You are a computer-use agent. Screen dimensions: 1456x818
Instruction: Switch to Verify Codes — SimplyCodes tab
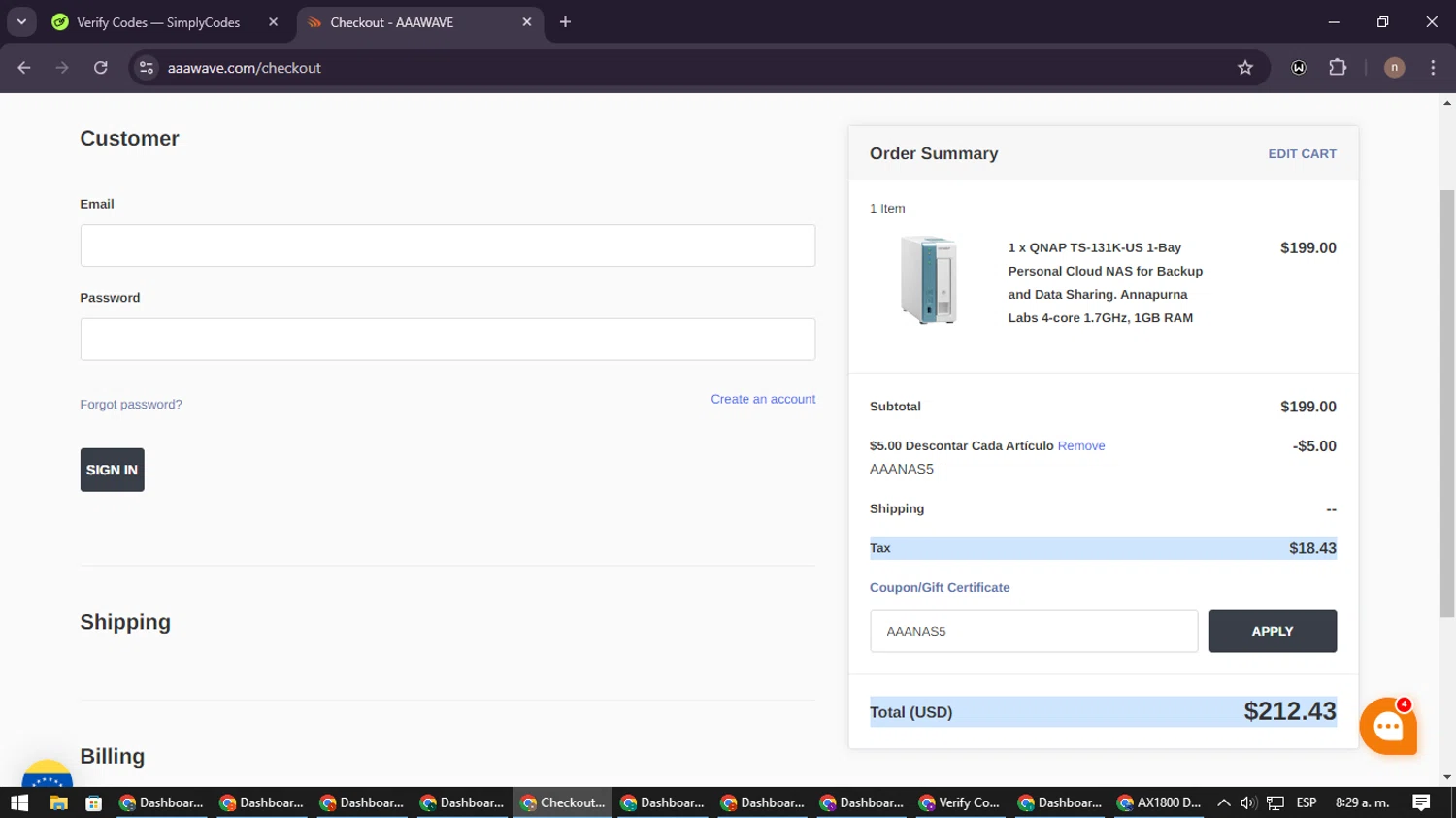coord(158,22)
